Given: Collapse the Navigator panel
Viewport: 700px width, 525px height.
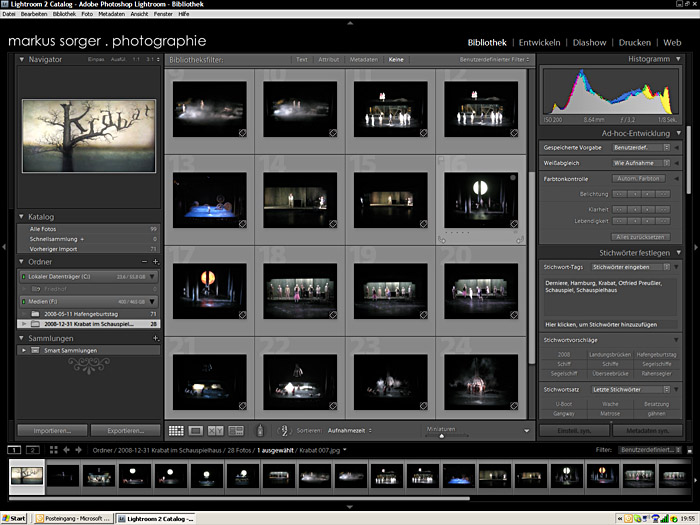Looking at the screenshot, I should click(21, 59).
